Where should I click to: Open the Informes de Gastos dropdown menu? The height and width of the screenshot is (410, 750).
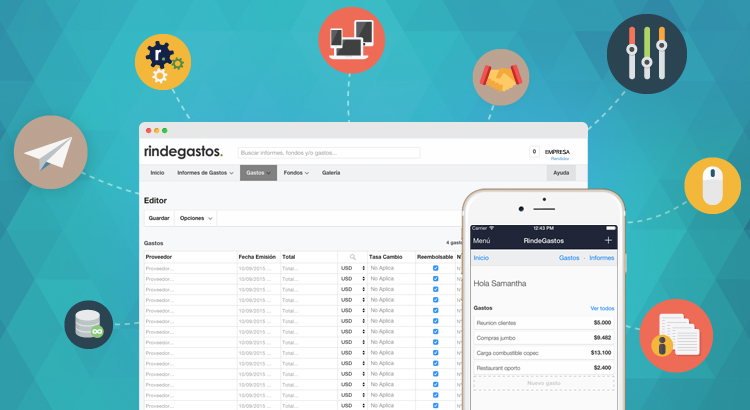click(x=205, y=173)
